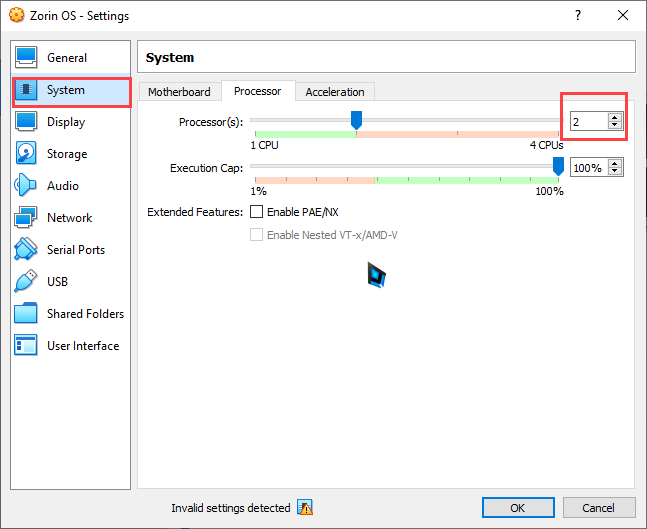
Task: Click the Storage disk icon
Action: (26, 153)
